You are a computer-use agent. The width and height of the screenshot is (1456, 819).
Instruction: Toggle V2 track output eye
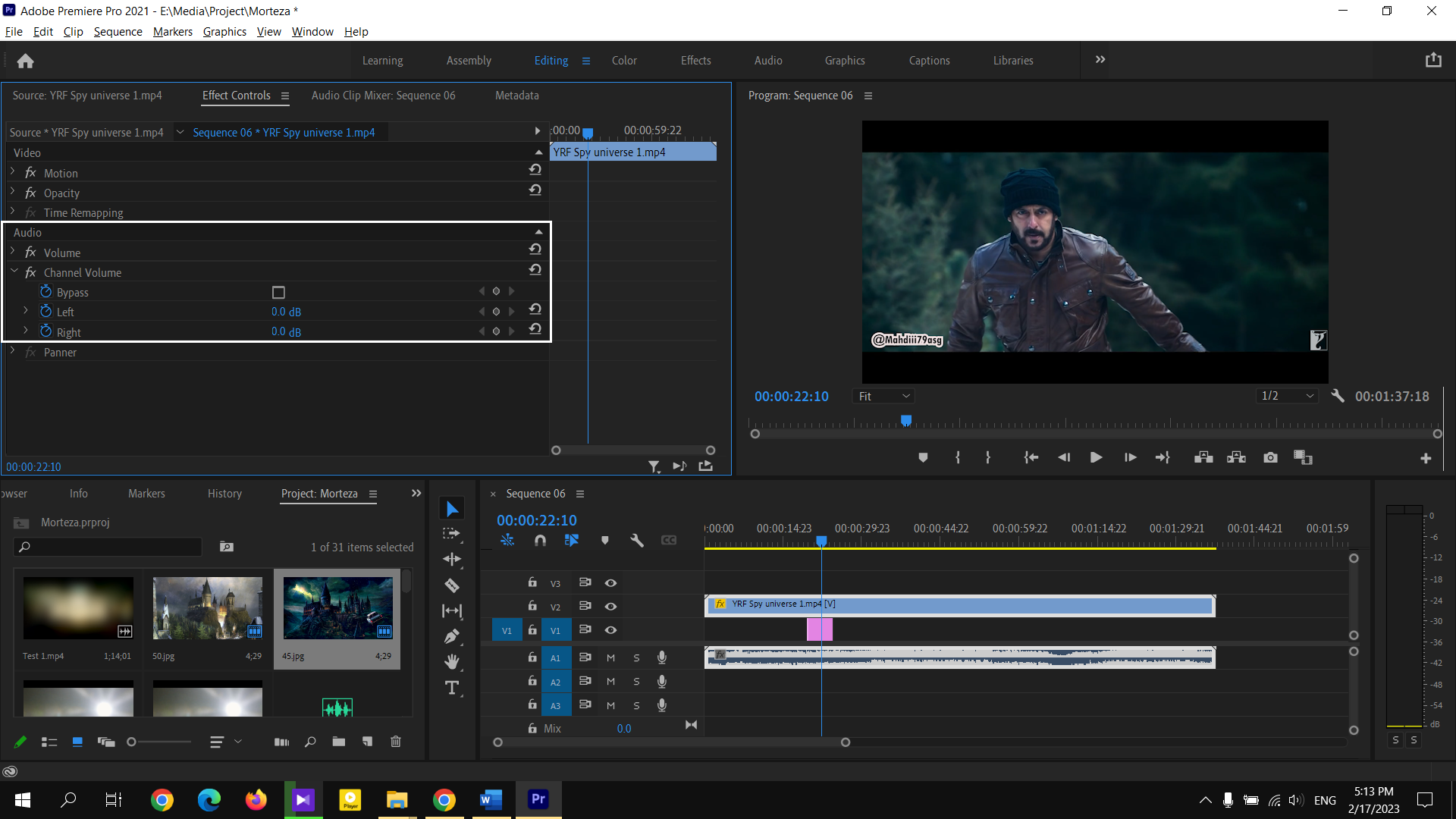(x=610, y=606)
